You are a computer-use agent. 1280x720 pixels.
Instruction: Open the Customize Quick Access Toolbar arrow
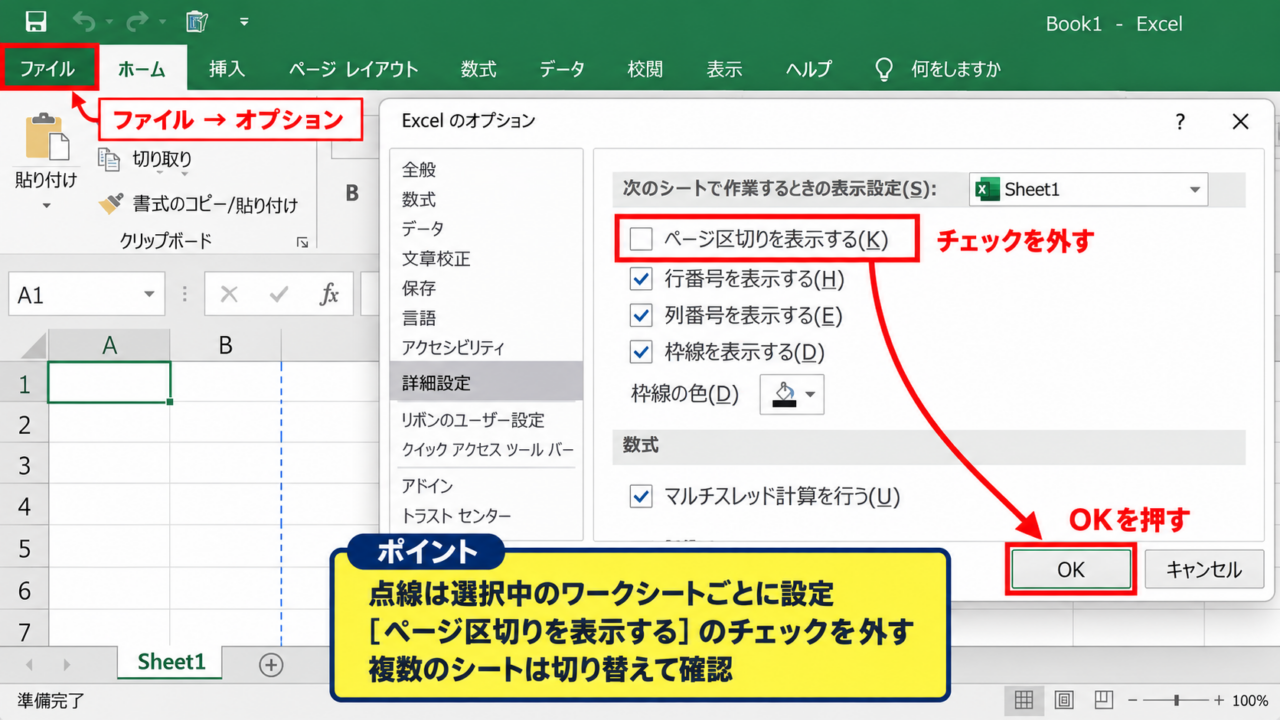click(245, 22)
